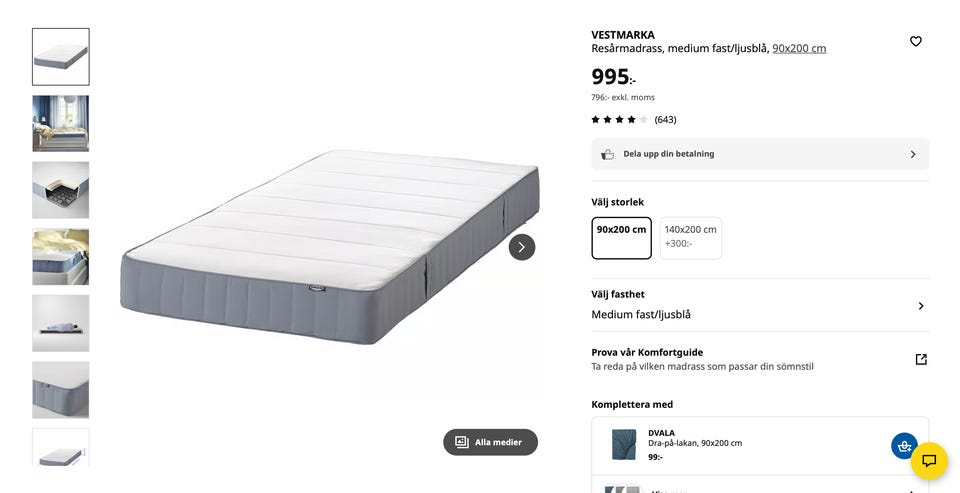Open Komfortguide external link icon
Viewport: 960px width, 493px height.
pos(921,359)
